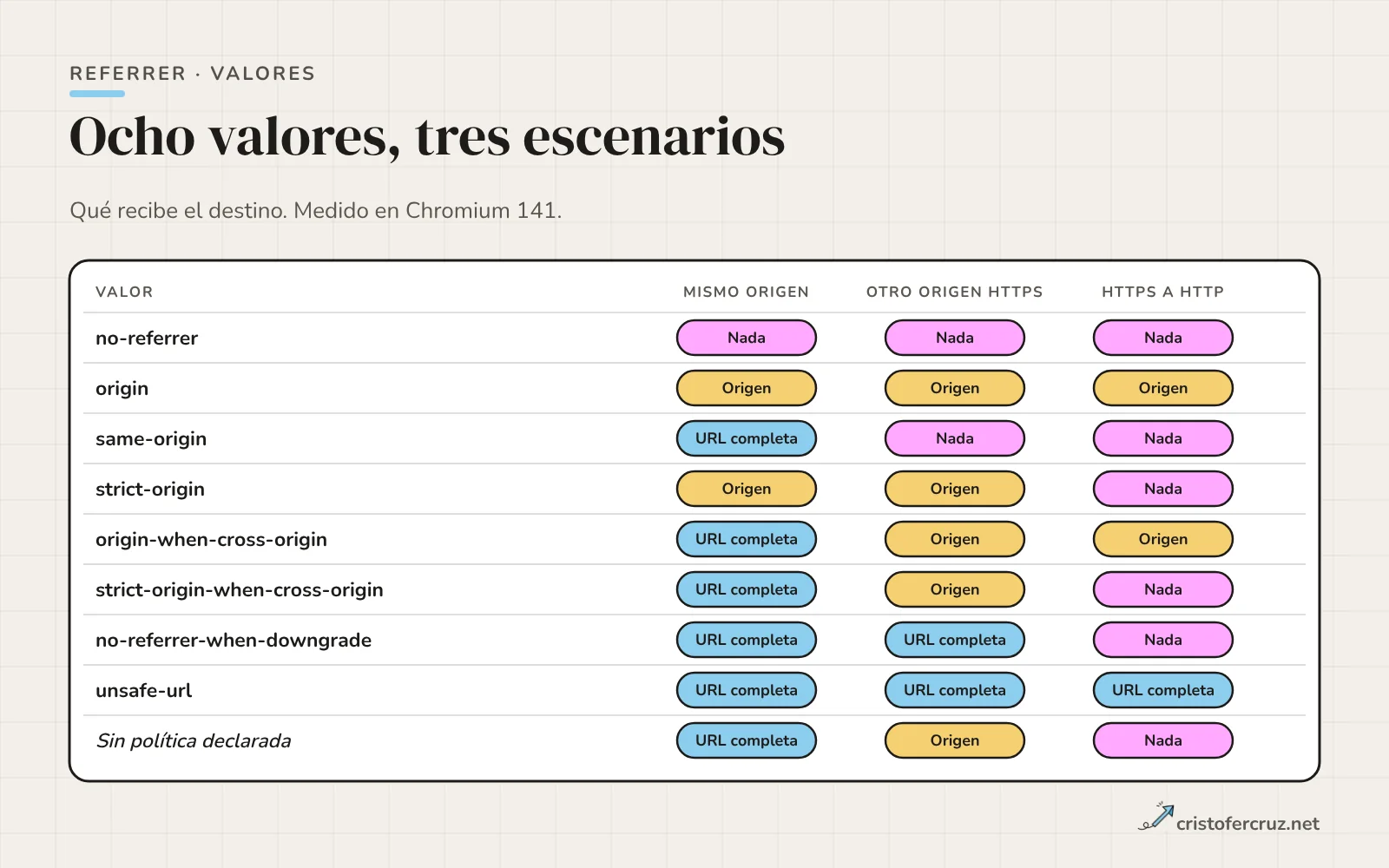Select the 'origin' row label
The width and height of the screenshot is (1389, 868).
click(122, 389)
